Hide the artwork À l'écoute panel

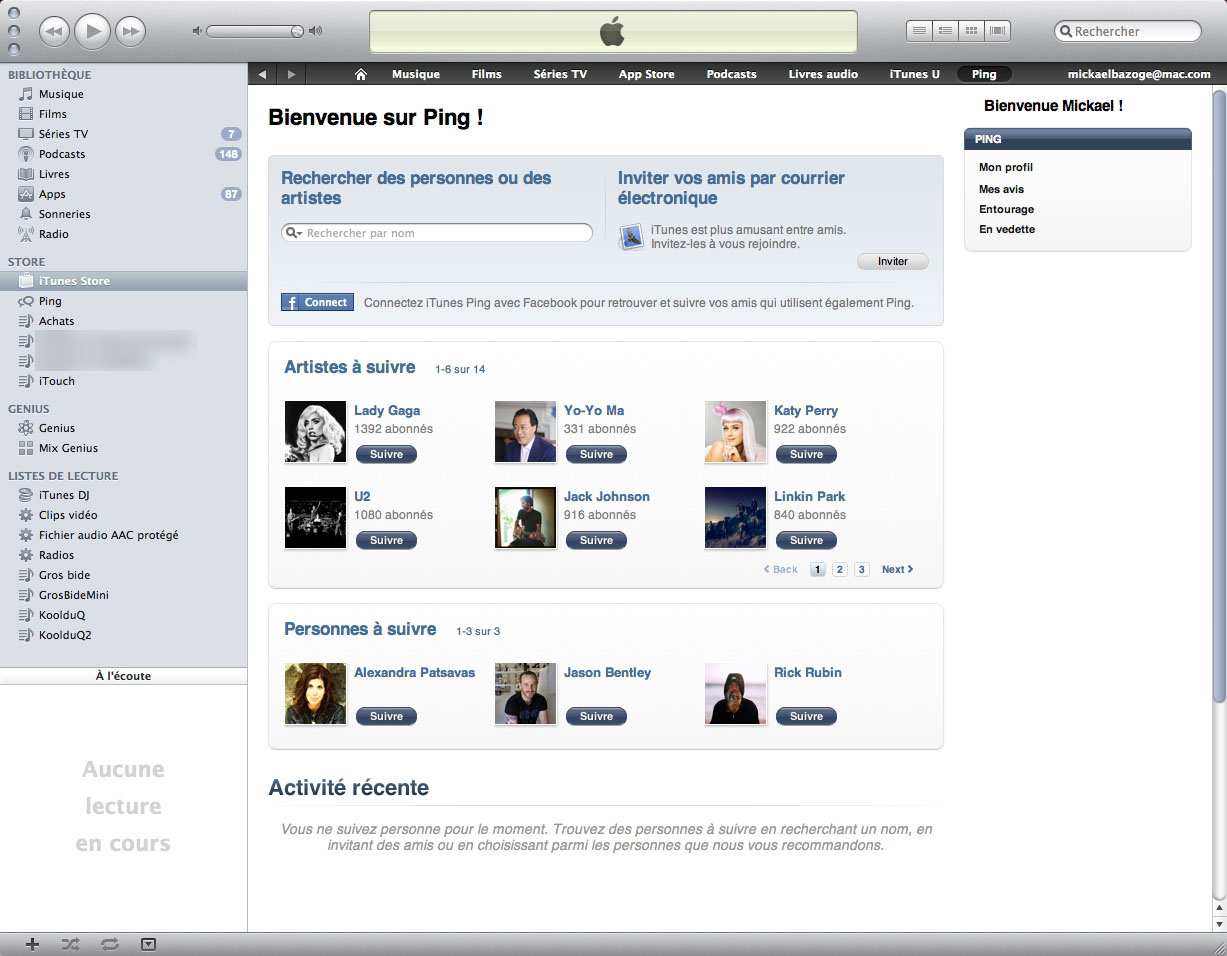tap(148, 943)
